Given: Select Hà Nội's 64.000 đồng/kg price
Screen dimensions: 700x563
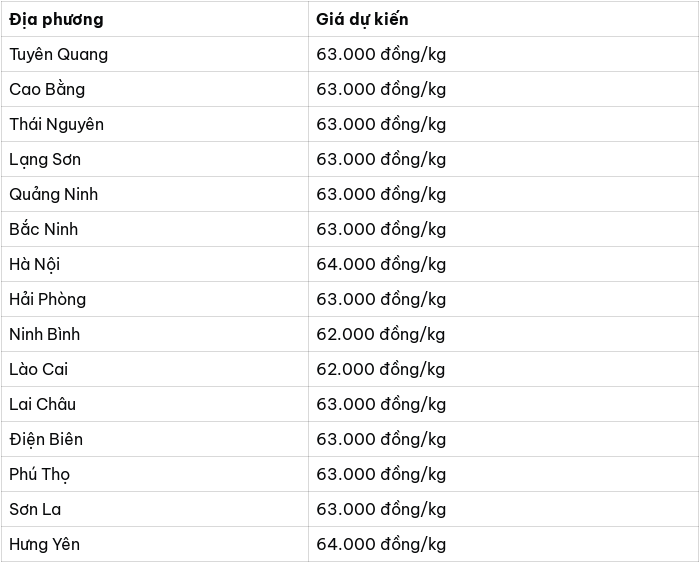Looking at the screenshot, I should (x=381, y=264).
